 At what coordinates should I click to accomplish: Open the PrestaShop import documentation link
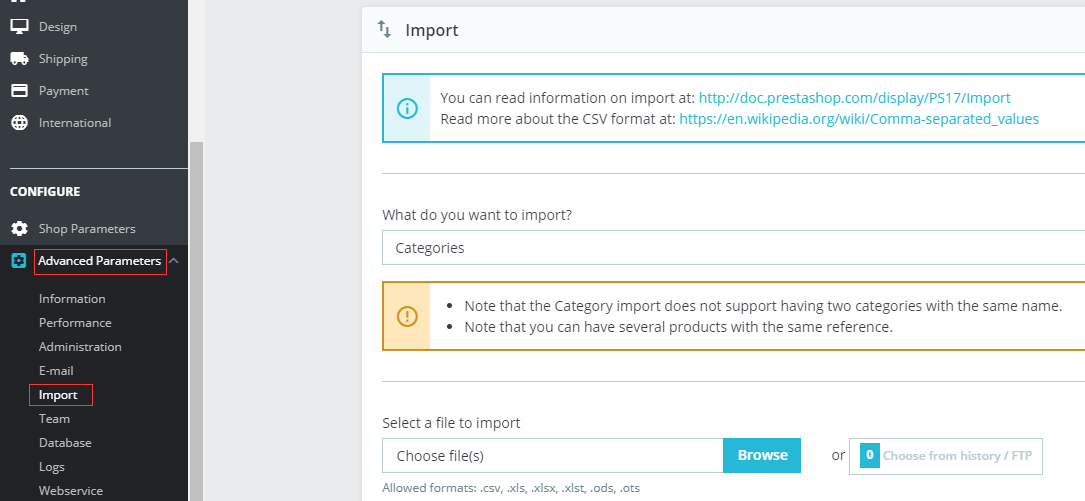pyautogui.click(x=854, y=98)
